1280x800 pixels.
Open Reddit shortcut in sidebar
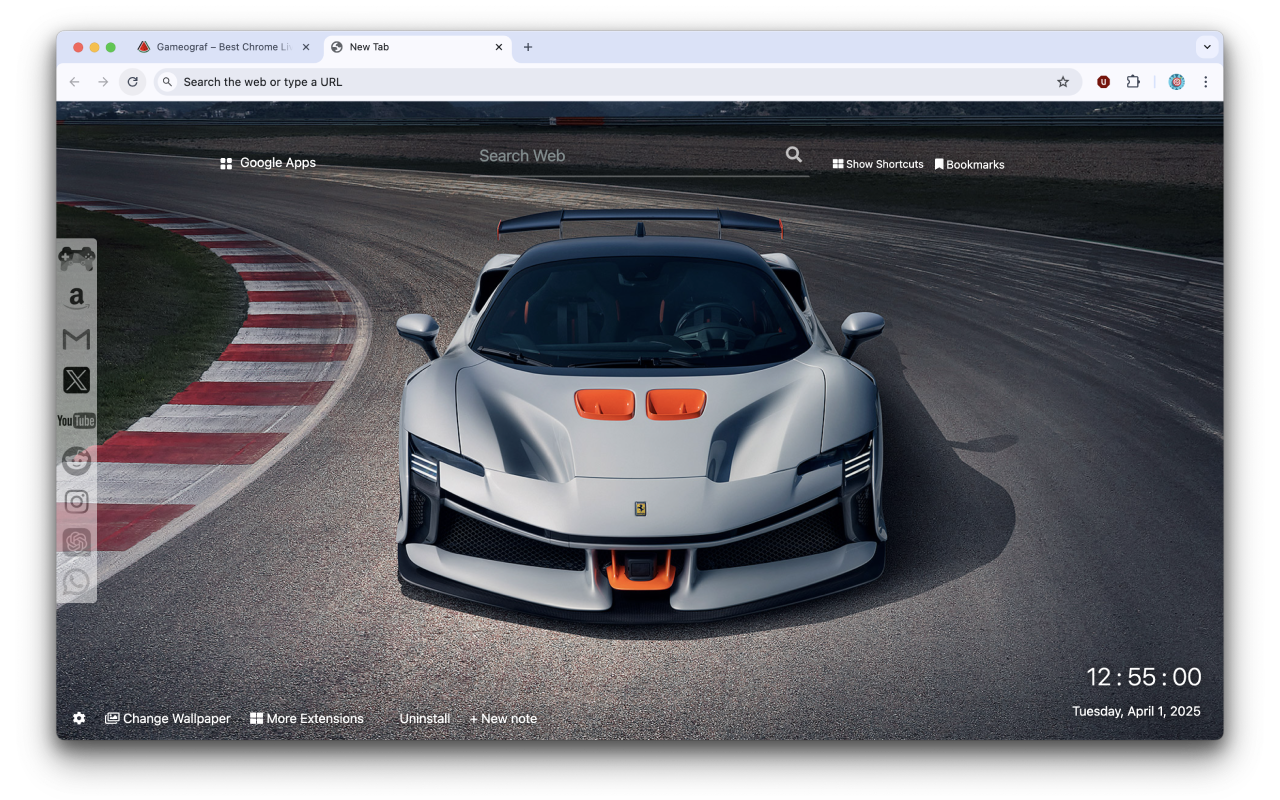point(76,460)
